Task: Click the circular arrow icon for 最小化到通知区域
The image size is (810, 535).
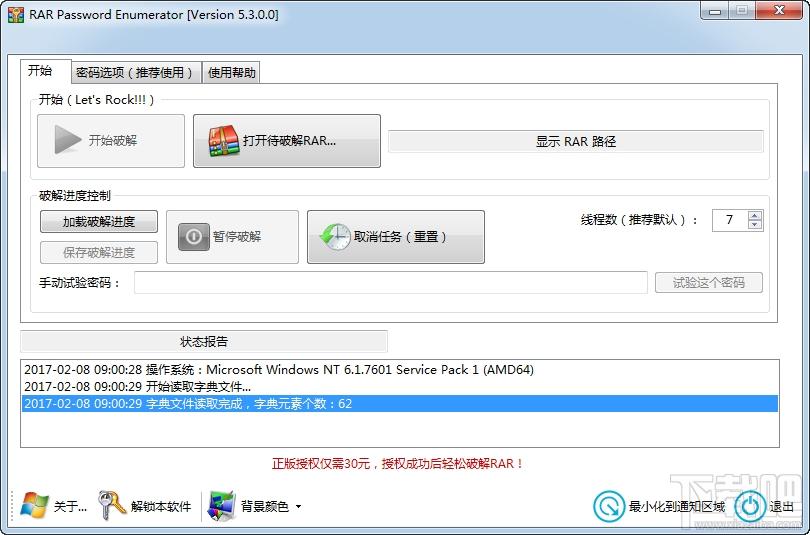Action: 609,506
